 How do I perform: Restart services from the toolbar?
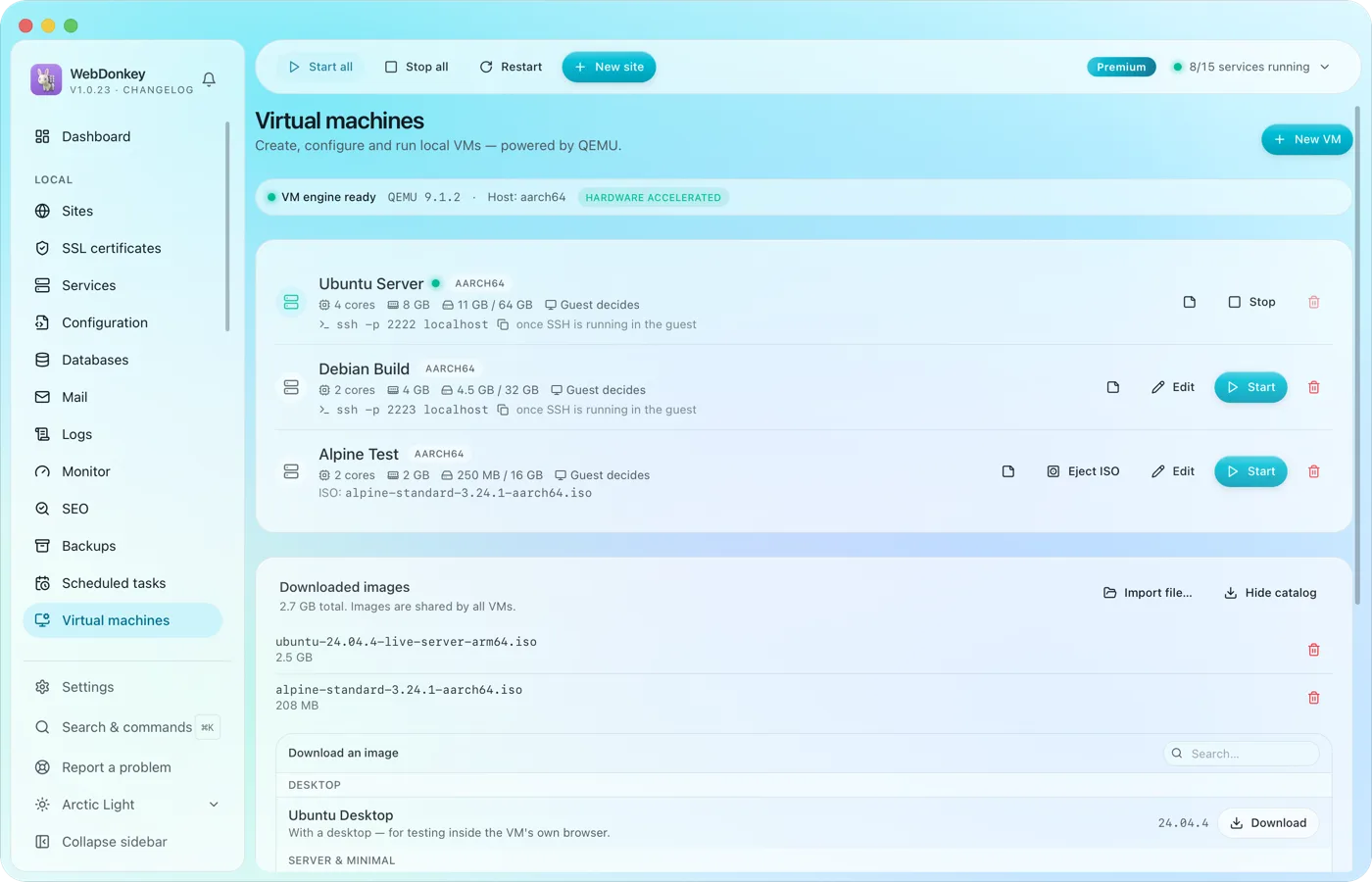511,67
